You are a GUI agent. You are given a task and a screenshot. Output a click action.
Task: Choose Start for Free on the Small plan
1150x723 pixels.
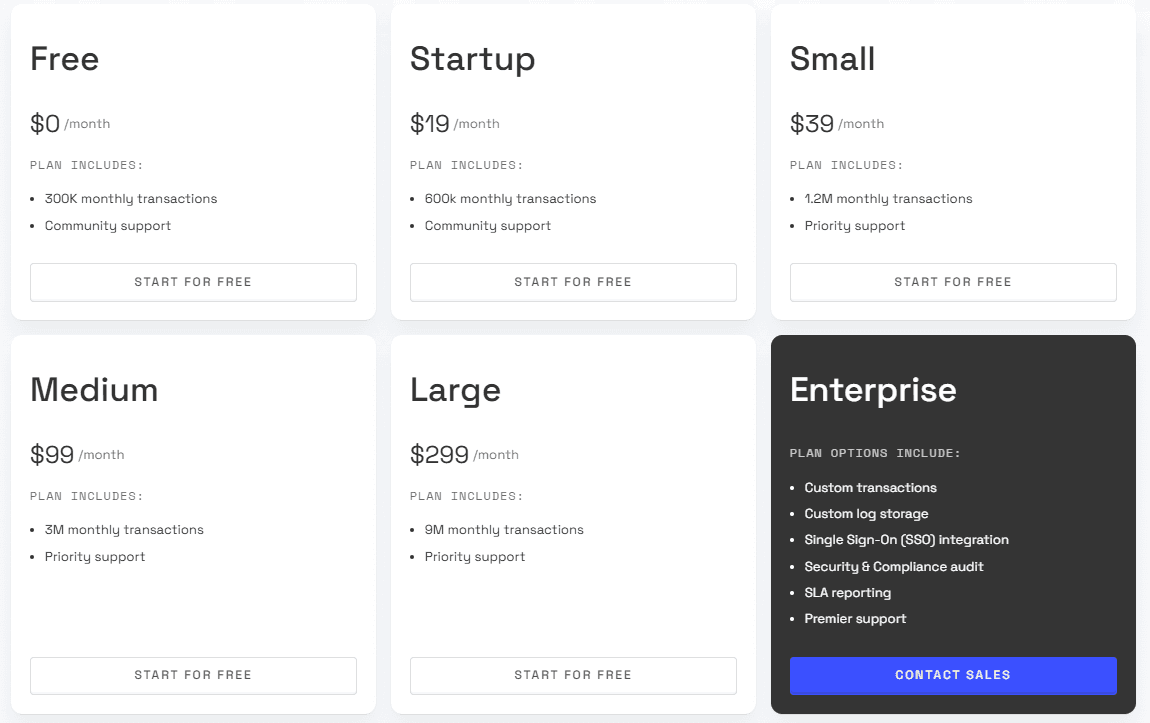click(953, 282)
